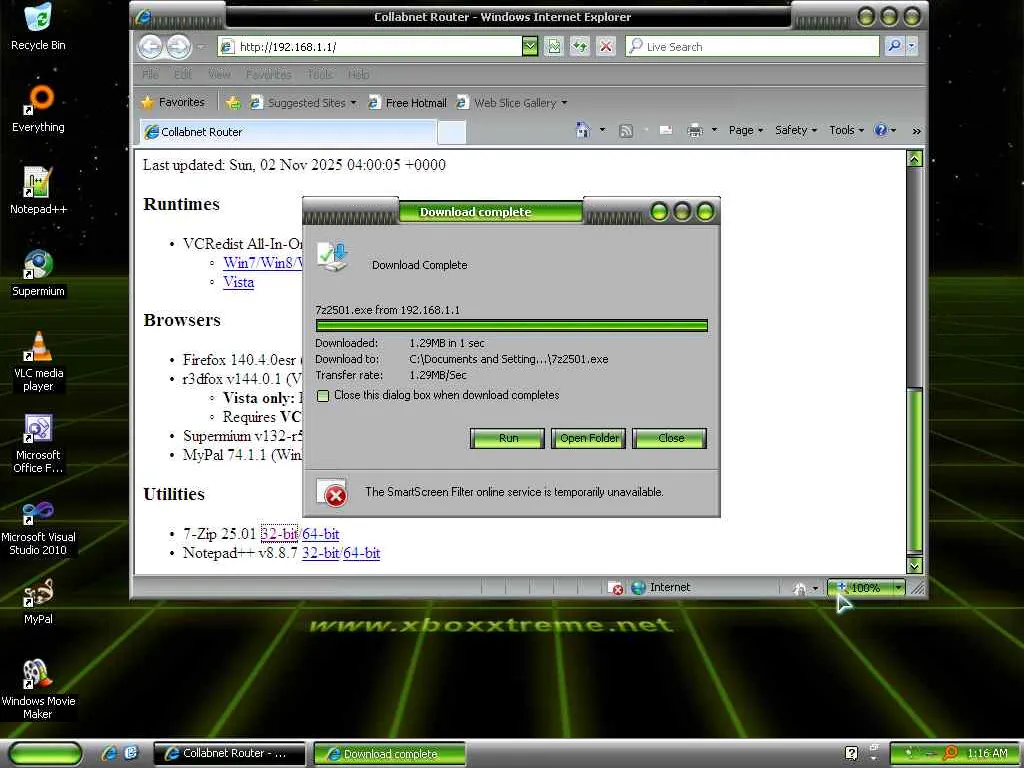The image size is (1024, 768).
Task: Open the File menu
Action: [x=150, y=74]
